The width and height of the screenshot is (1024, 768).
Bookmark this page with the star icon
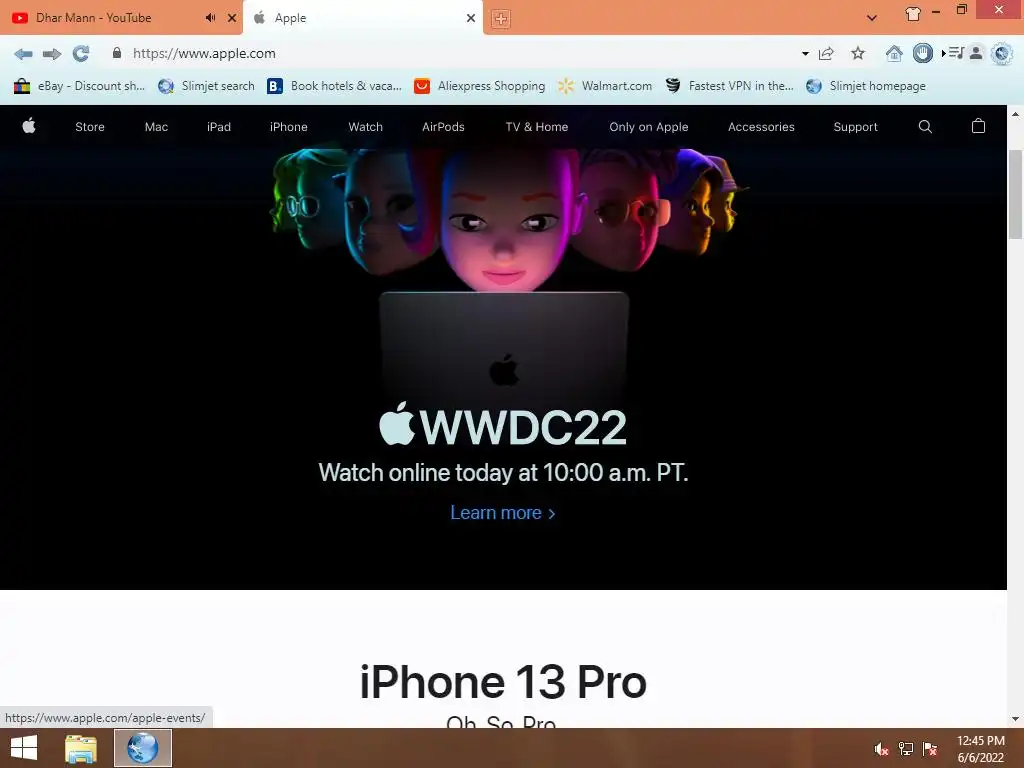[x=858, y=54]
